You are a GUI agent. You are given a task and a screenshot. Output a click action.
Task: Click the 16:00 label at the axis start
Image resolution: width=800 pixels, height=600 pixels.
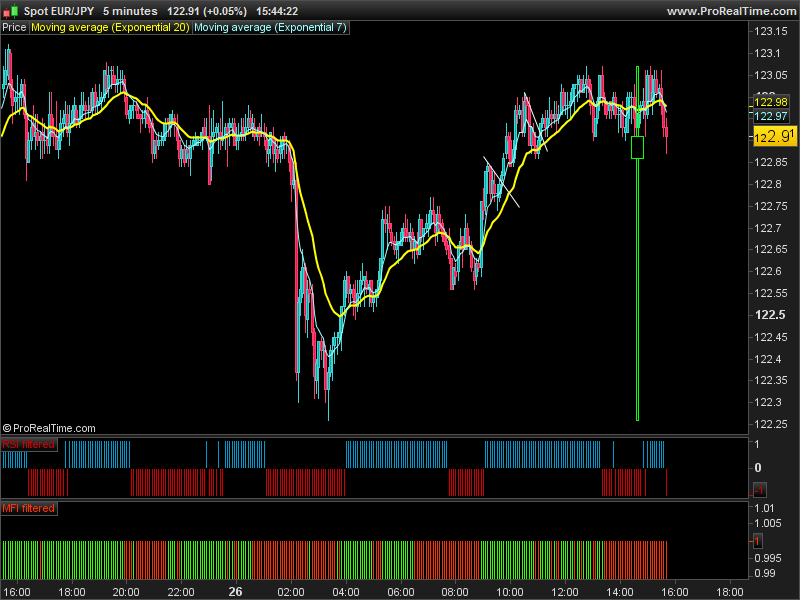[x=17, y=592]
